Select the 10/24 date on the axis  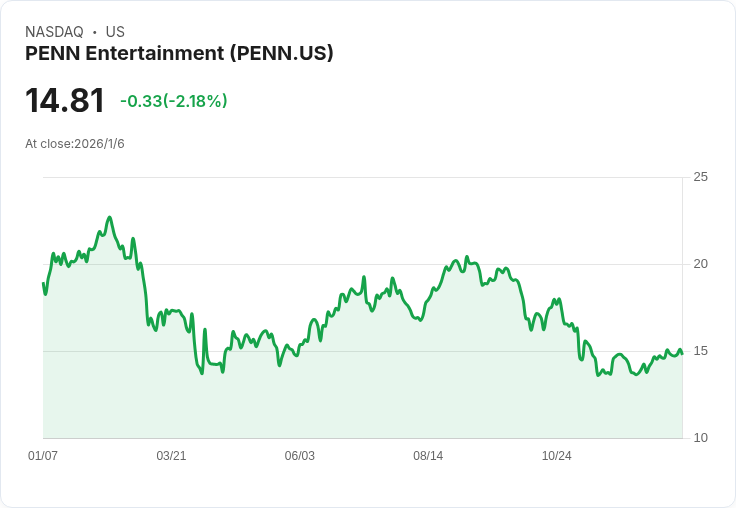(556, 456)
